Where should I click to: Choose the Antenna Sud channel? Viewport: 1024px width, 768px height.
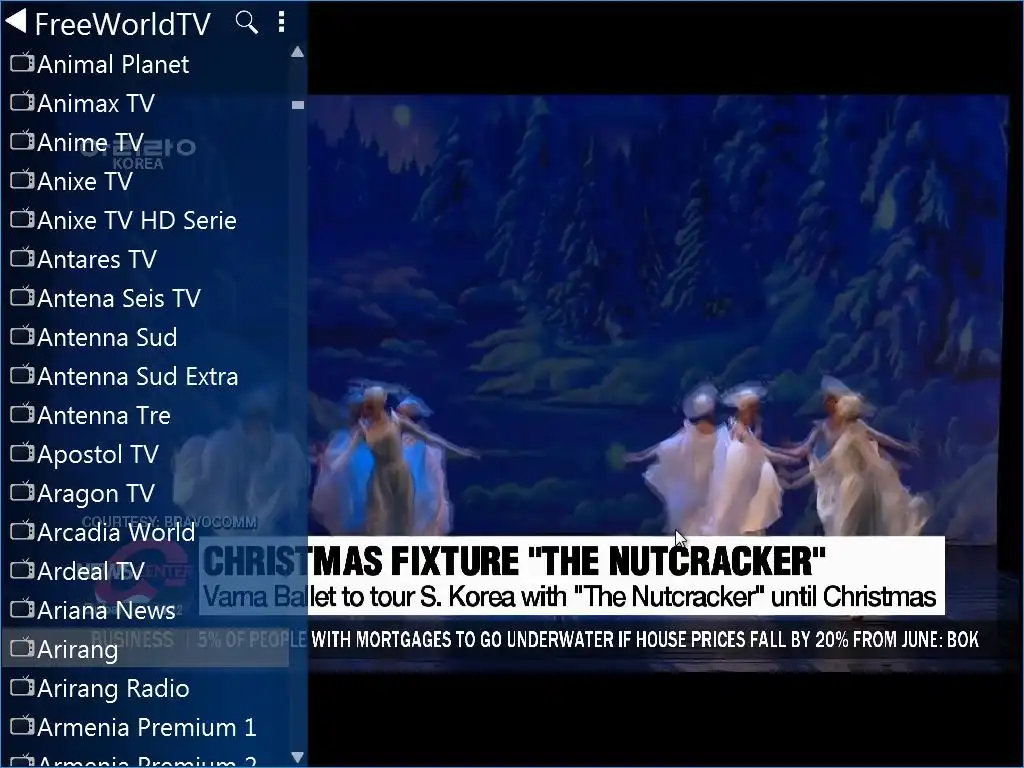145,337
